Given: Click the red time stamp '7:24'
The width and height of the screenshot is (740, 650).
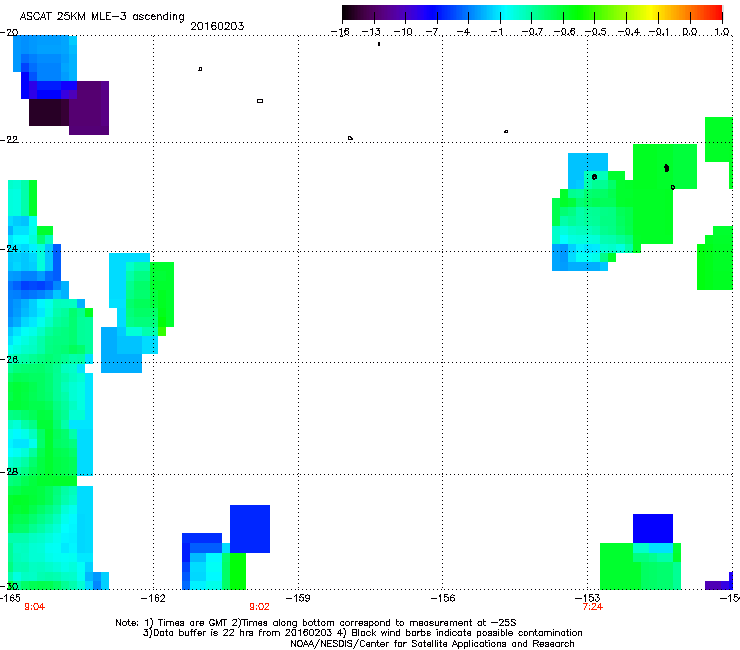Looking at the screenshot, I should click(x=593, y=607).
